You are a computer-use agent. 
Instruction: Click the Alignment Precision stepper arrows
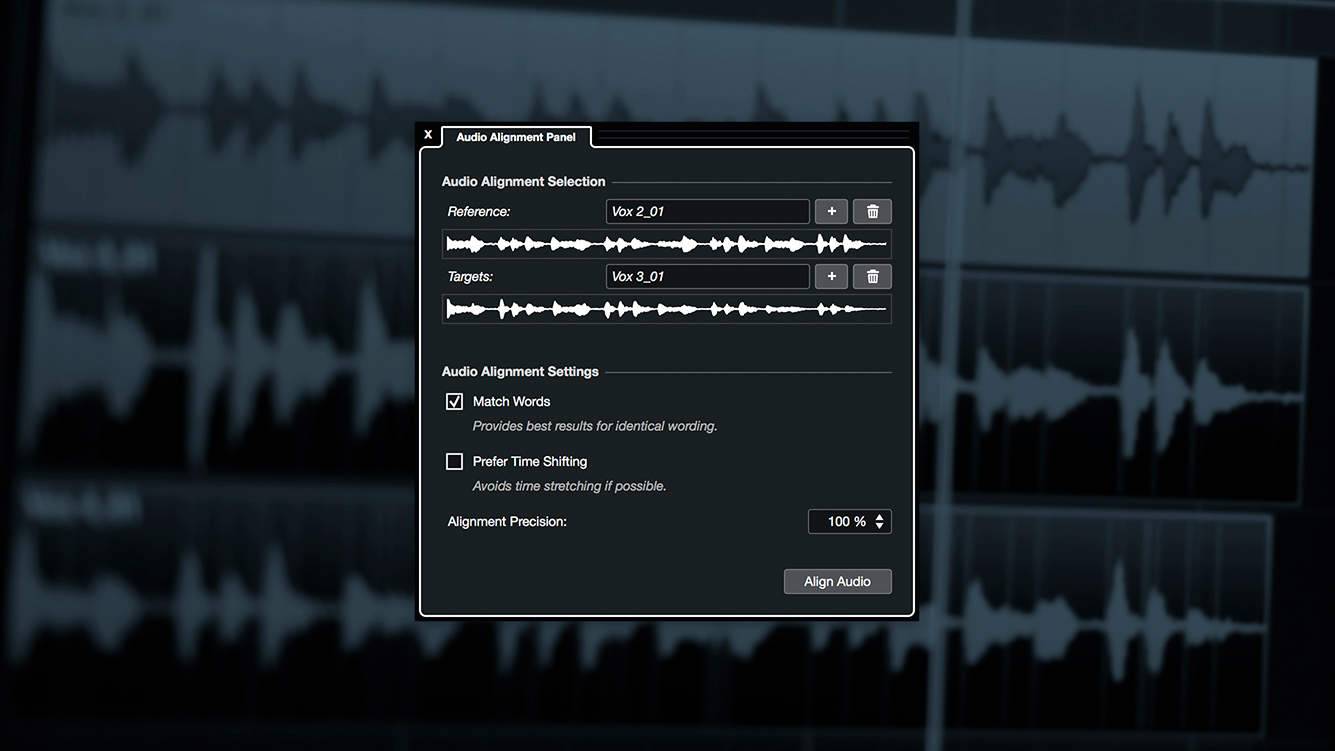point(879,521)
